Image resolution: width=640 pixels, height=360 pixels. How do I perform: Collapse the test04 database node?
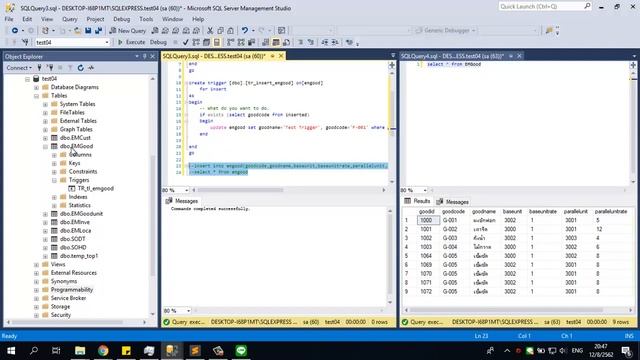(x=27, y=79)
